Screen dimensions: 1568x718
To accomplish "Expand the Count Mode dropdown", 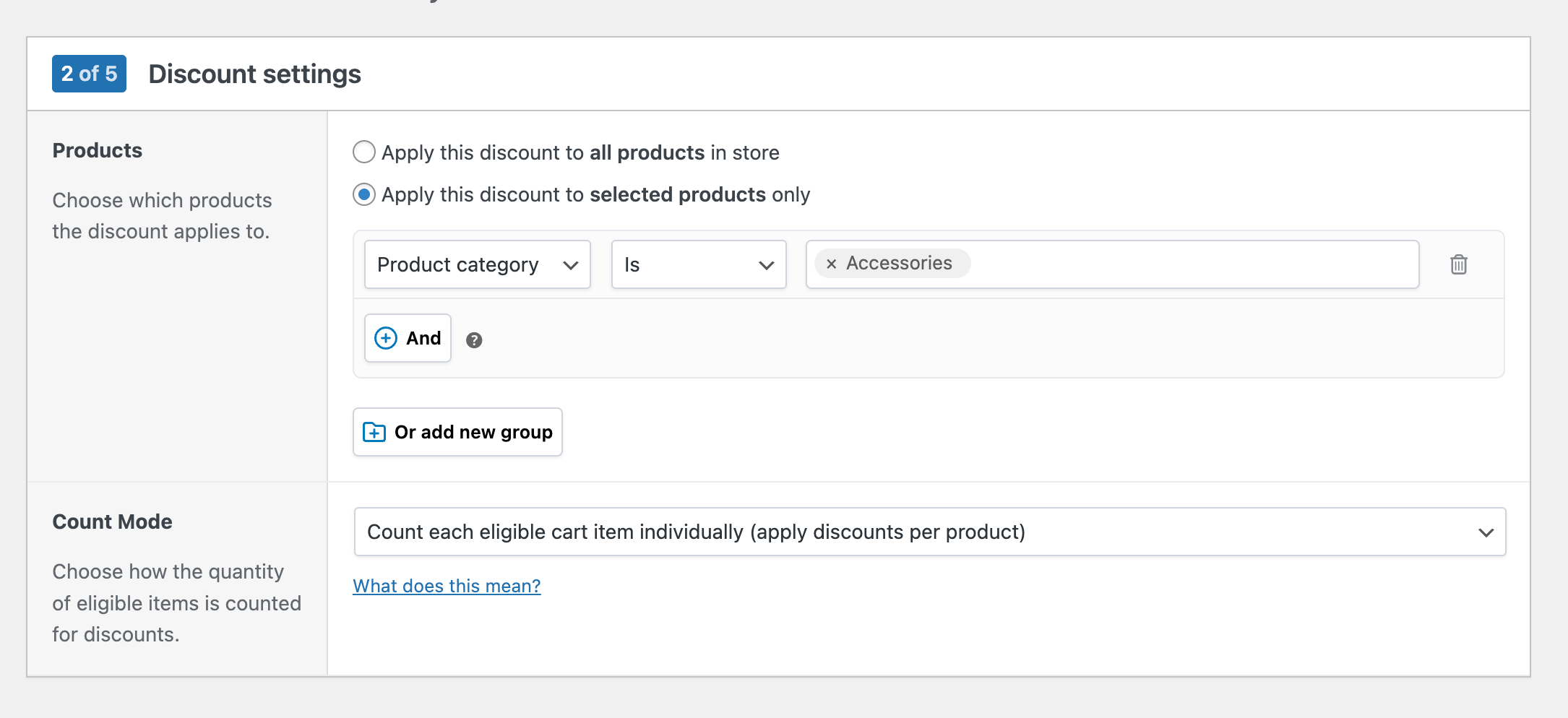I will click(929, 532).
